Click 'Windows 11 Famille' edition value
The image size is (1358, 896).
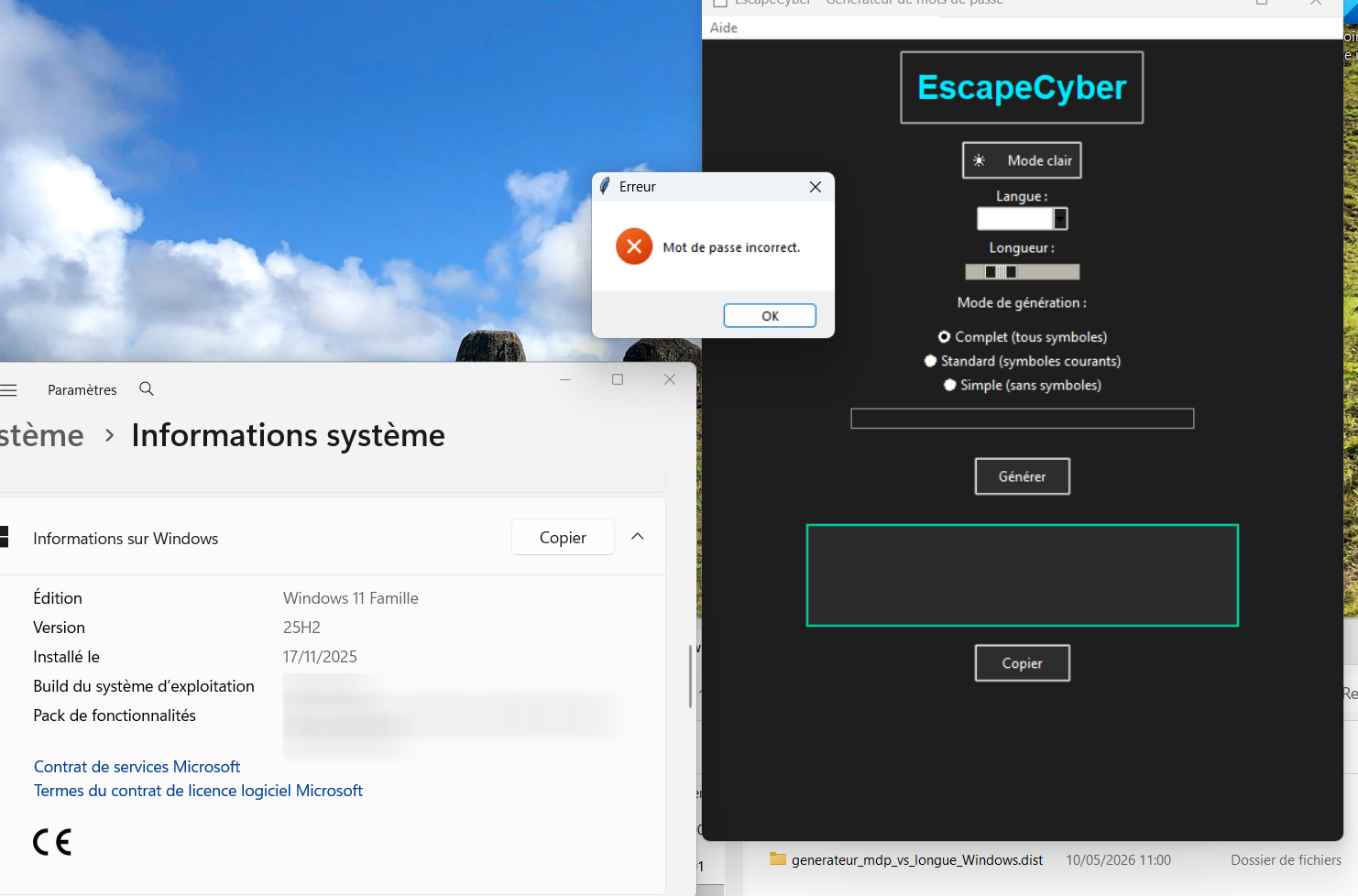351,598
